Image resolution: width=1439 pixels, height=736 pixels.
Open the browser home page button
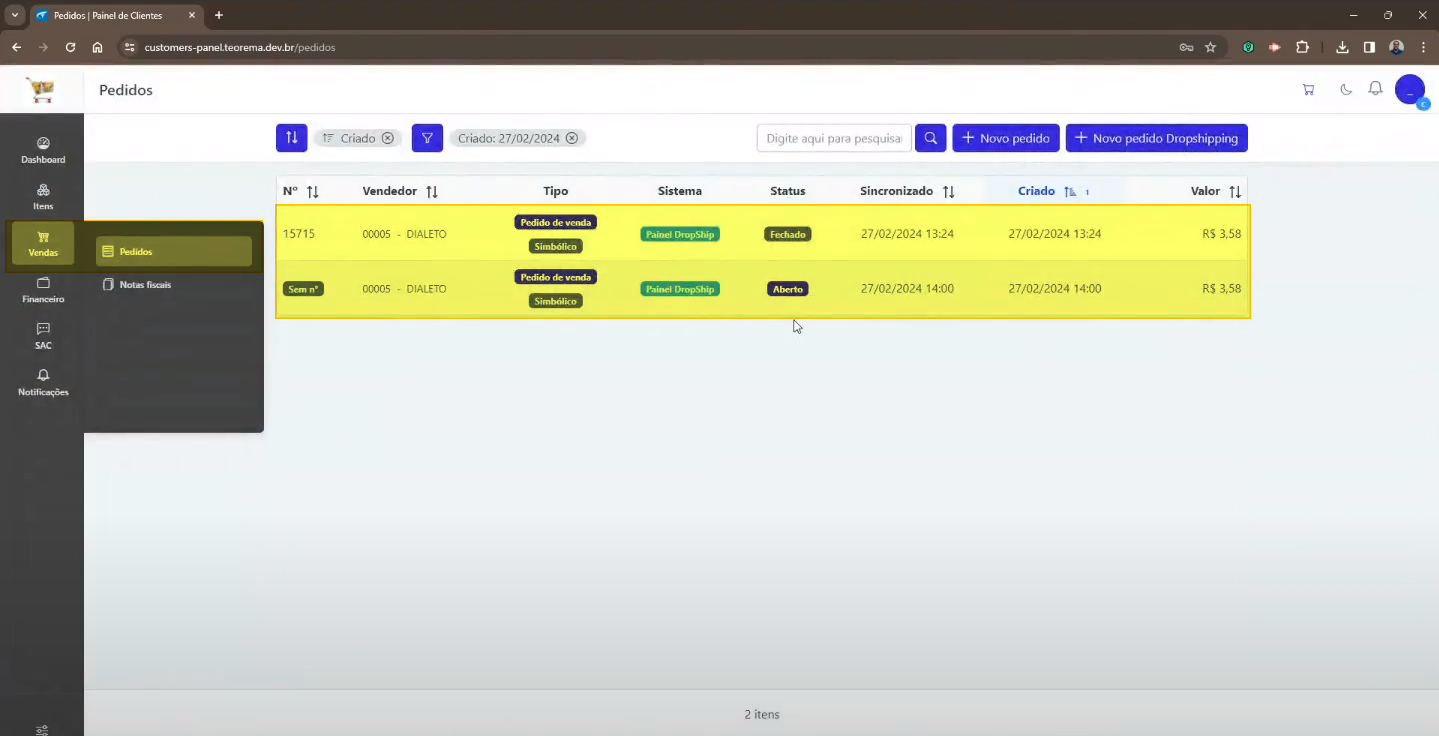[97, 47]
